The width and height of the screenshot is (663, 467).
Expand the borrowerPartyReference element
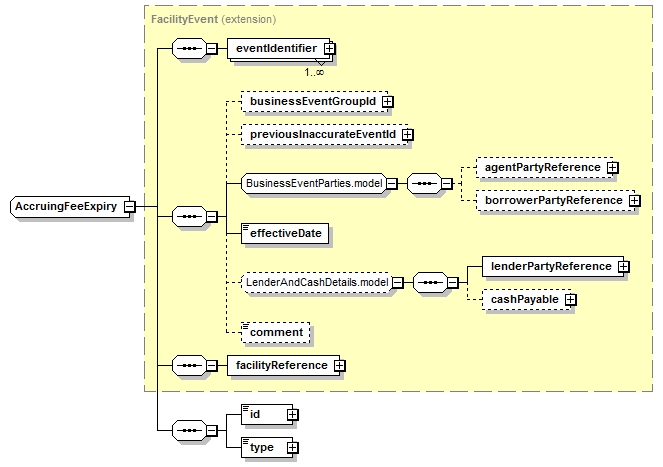click(634, 201)
